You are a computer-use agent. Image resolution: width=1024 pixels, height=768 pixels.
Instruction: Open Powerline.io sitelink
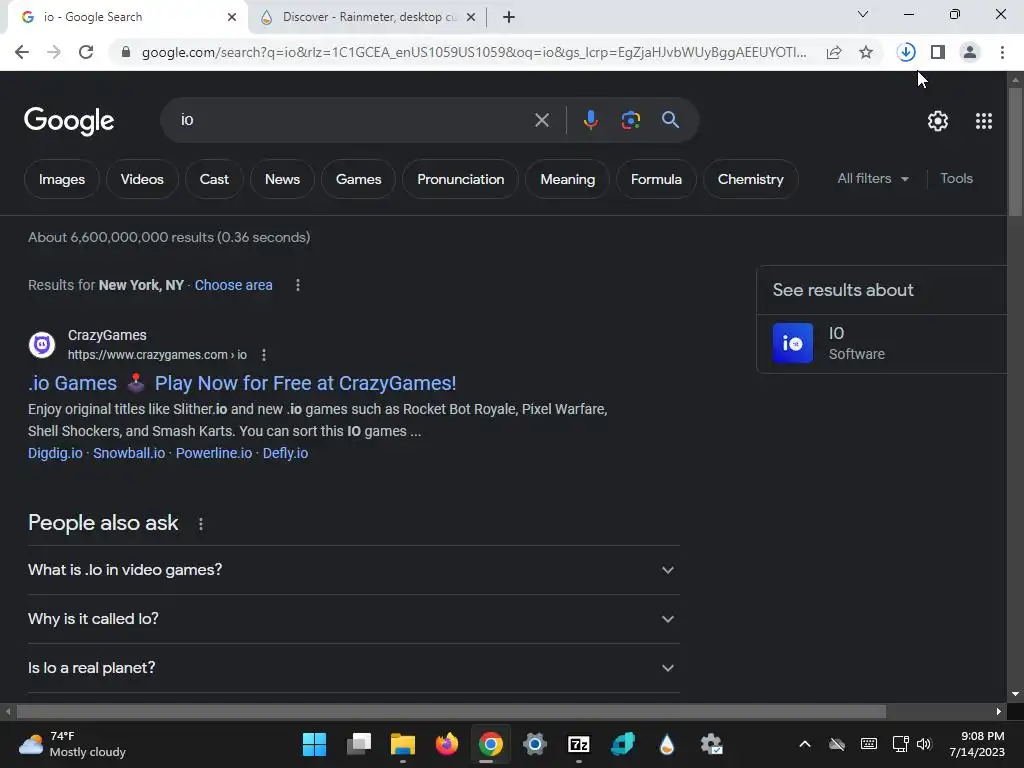pyautogui.click(x=214, y=453)
